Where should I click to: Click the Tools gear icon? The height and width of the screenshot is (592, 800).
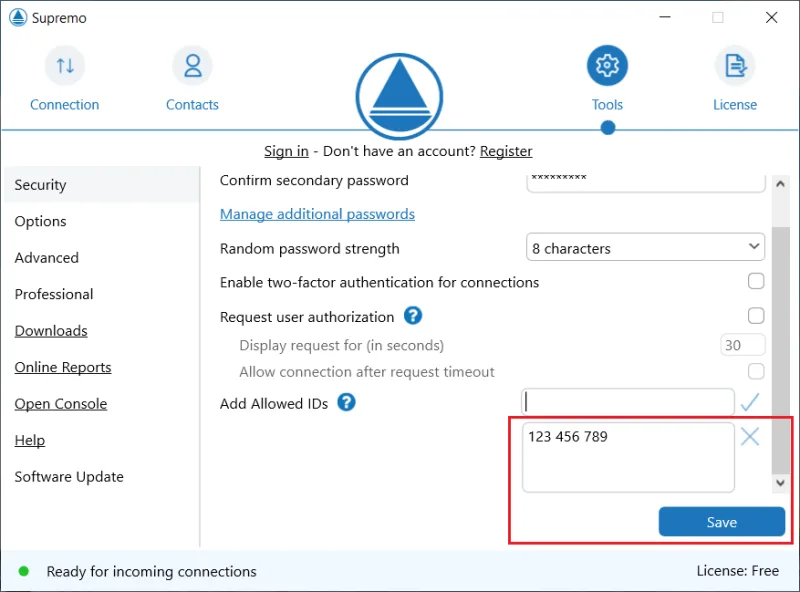(x=607, y=65)
